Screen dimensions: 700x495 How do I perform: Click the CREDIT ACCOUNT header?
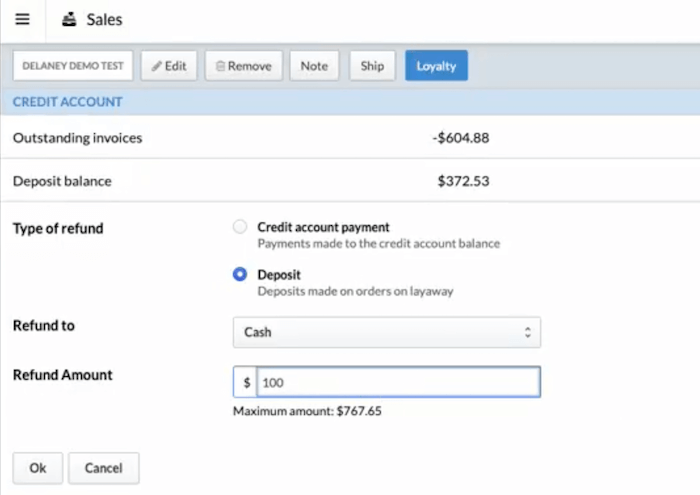click(67, 102)
